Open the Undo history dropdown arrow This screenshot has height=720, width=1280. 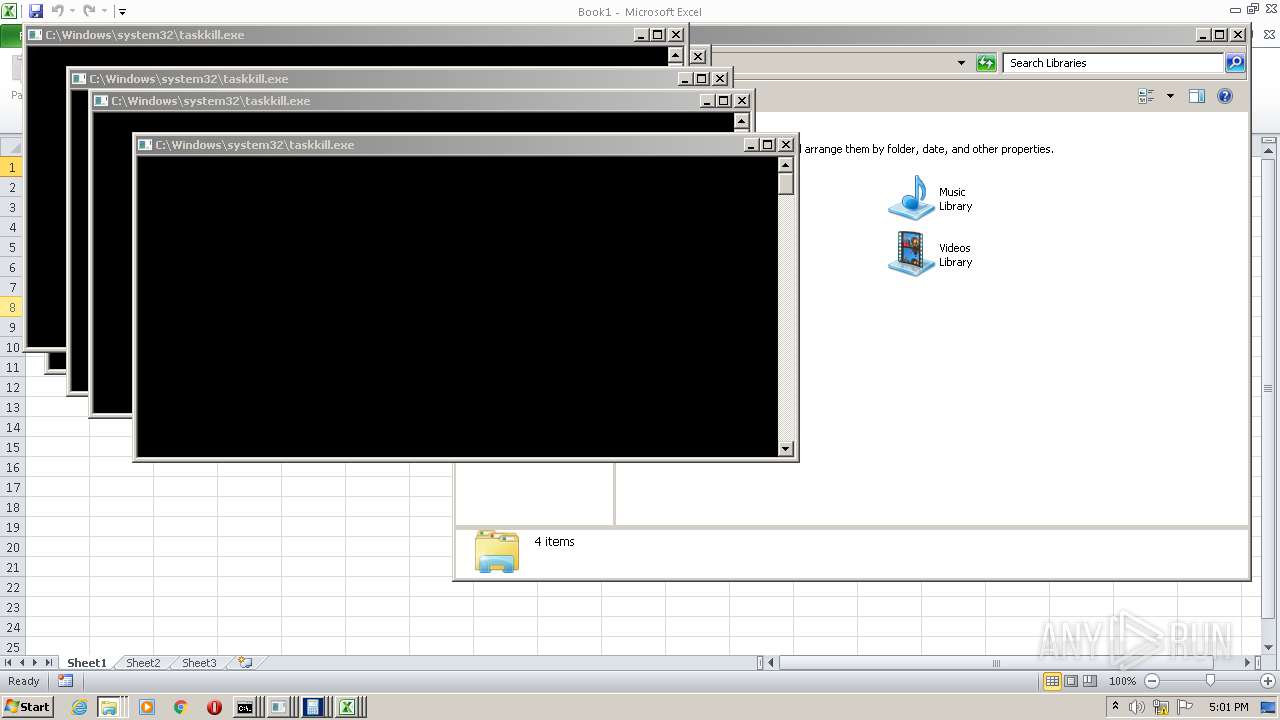point(72,12)
